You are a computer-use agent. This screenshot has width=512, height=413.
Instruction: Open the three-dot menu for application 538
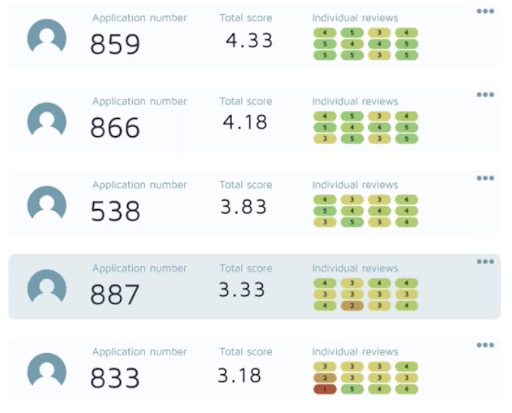coord(485,178)
